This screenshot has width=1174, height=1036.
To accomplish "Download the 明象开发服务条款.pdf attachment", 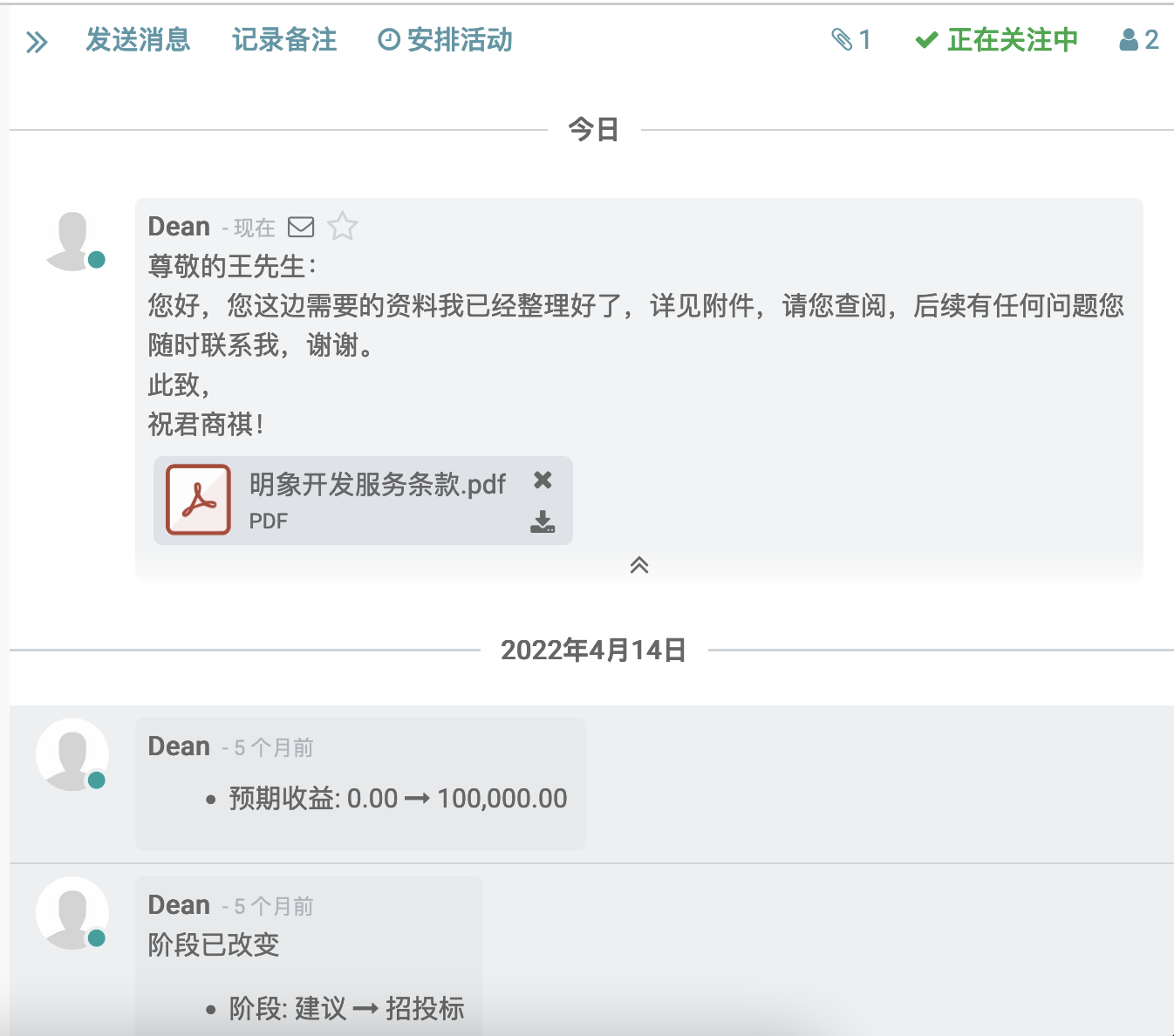I will [543, 521].
